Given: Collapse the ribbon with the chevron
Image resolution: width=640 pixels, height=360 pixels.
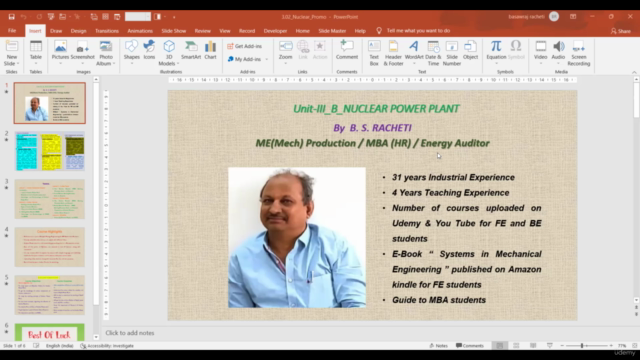Looking at the screenshot, I should pos(634,72).
